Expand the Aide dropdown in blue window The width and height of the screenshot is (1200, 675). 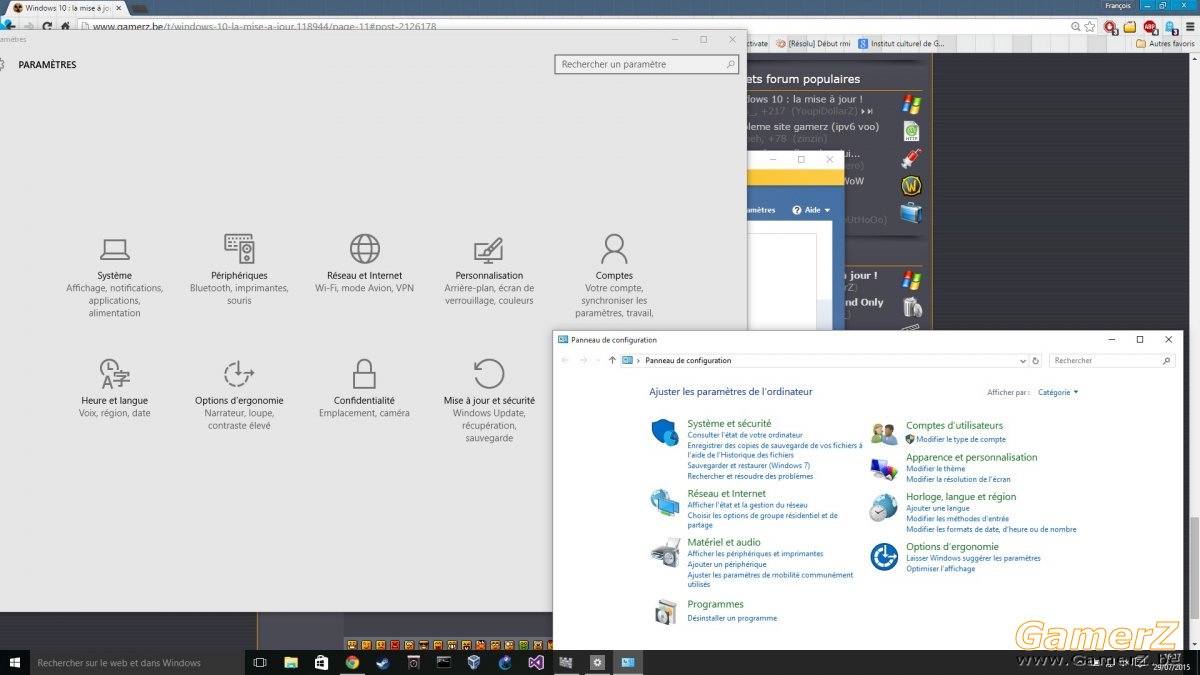tap(812, 210)
